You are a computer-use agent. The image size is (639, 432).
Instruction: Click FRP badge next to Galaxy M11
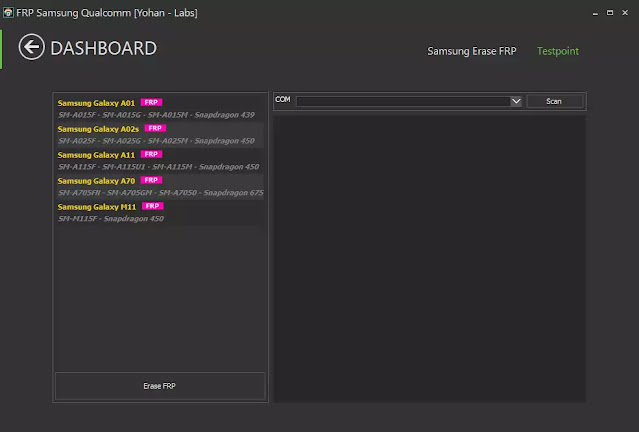point(152,206)
